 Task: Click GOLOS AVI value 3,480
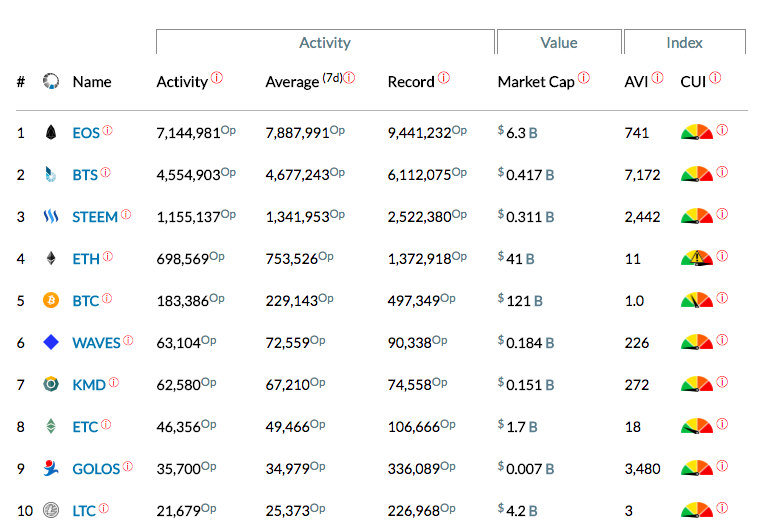(x=643, y=469)
